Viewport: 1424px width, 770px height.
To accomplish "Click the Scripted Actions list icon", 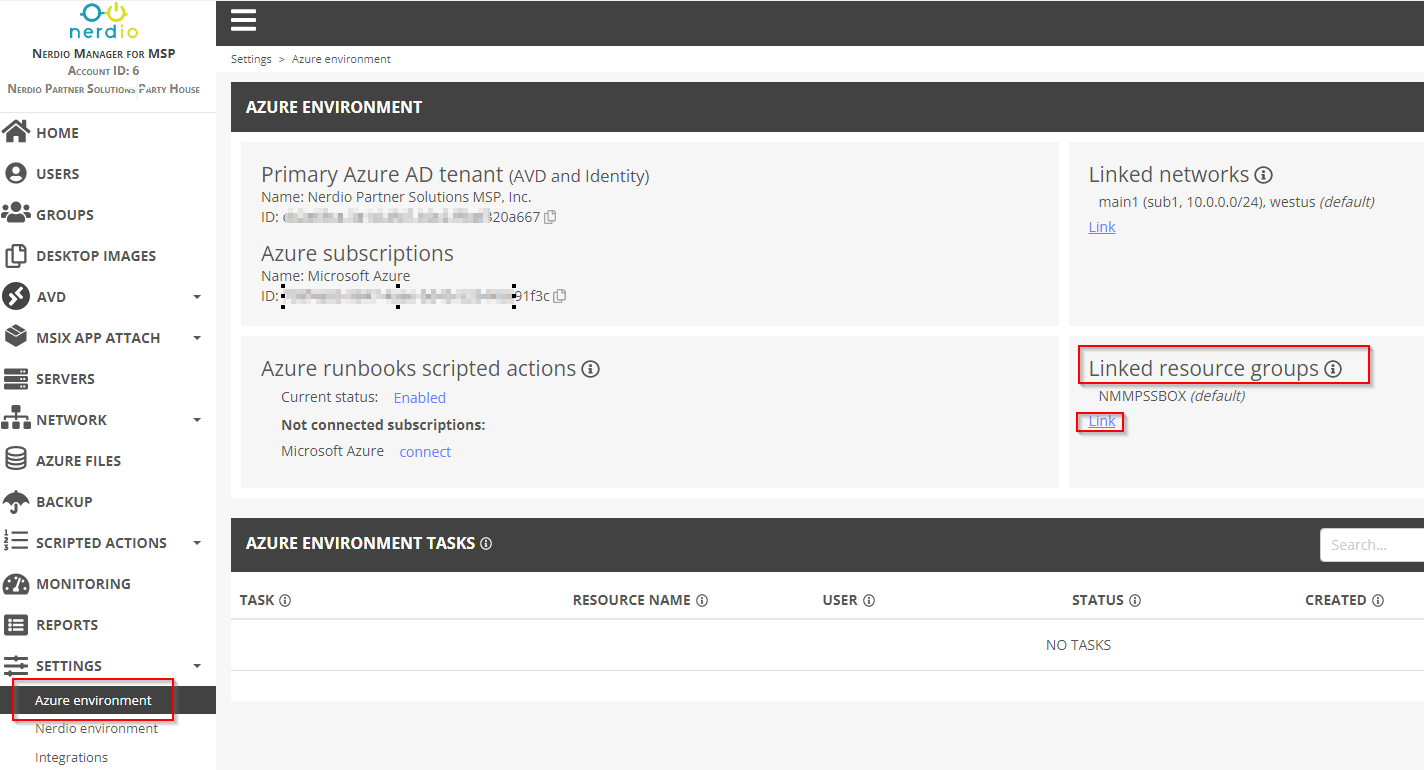I will (16, 542).
